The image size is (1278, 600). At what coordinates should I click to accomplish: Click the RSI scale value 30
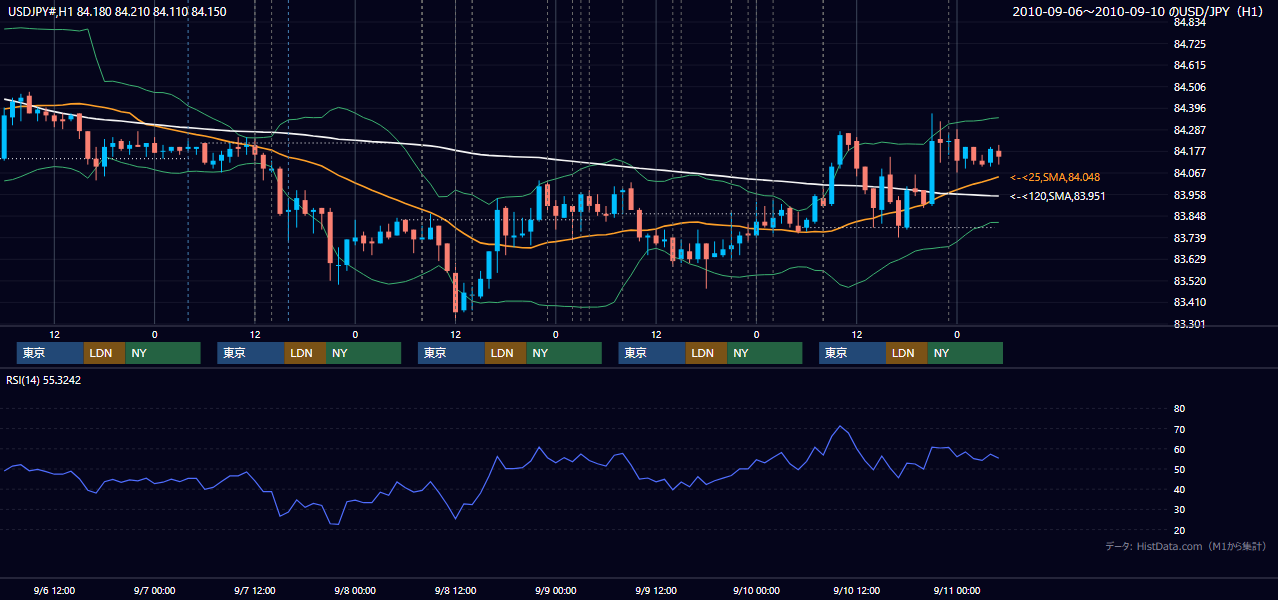click(x=1179, y=510)
